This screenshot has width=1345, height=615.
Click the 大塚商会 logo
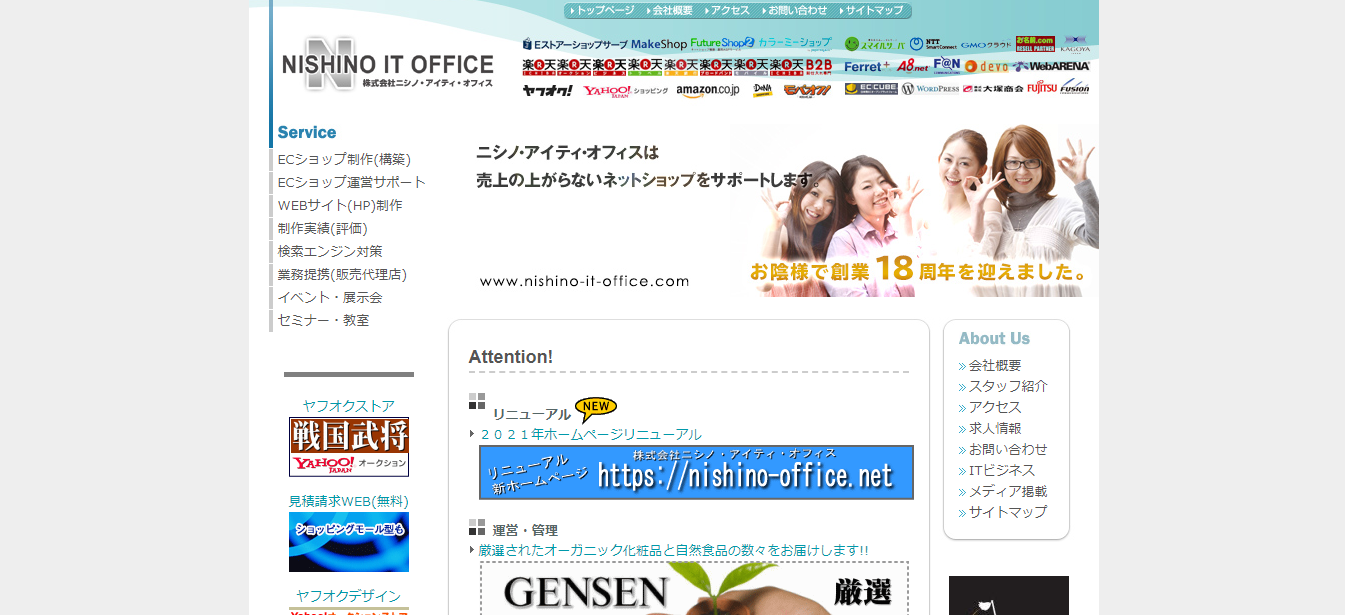click(x=994, y=89)
